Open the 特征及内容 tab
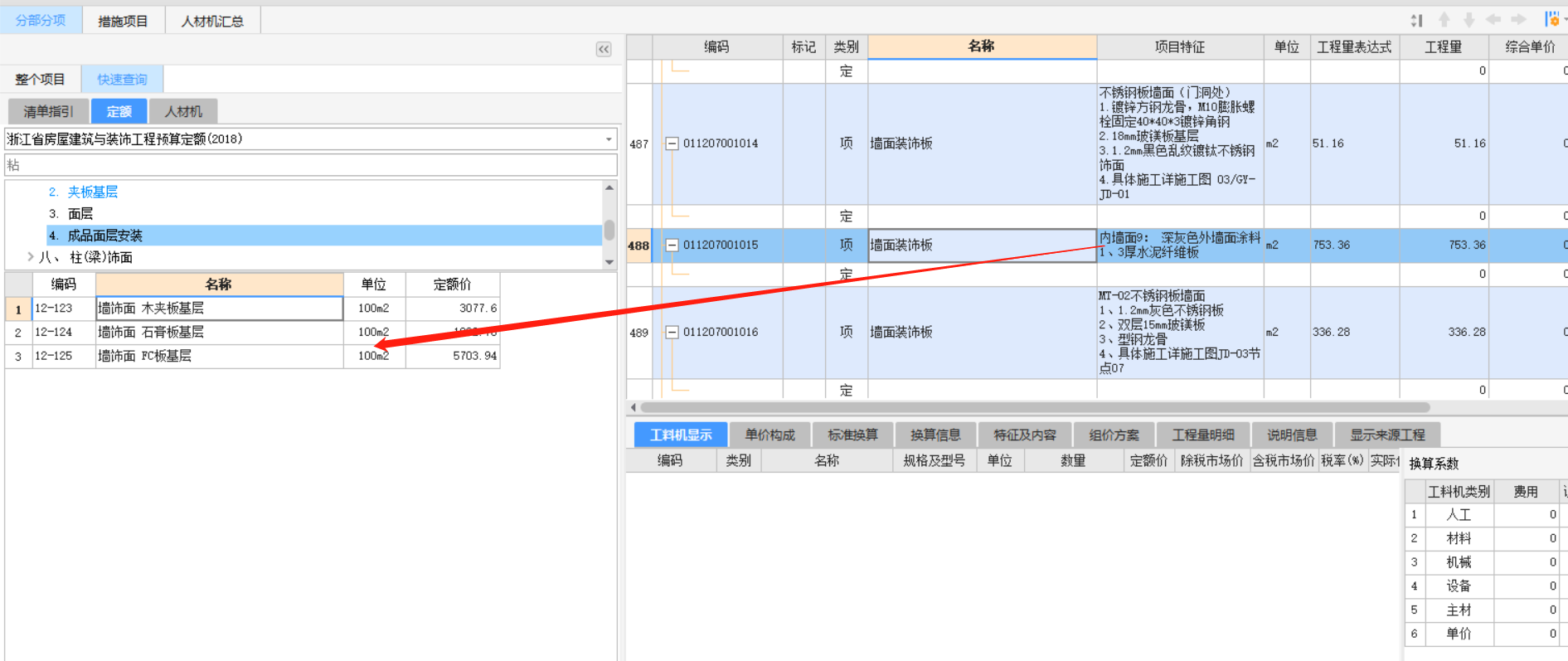Screen dimensions: 1568x661 [x=1025, y=435]
